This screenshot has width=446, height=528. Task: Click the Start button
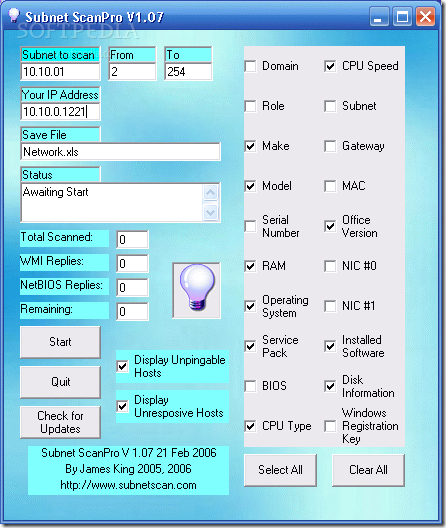tap(60, 342)
